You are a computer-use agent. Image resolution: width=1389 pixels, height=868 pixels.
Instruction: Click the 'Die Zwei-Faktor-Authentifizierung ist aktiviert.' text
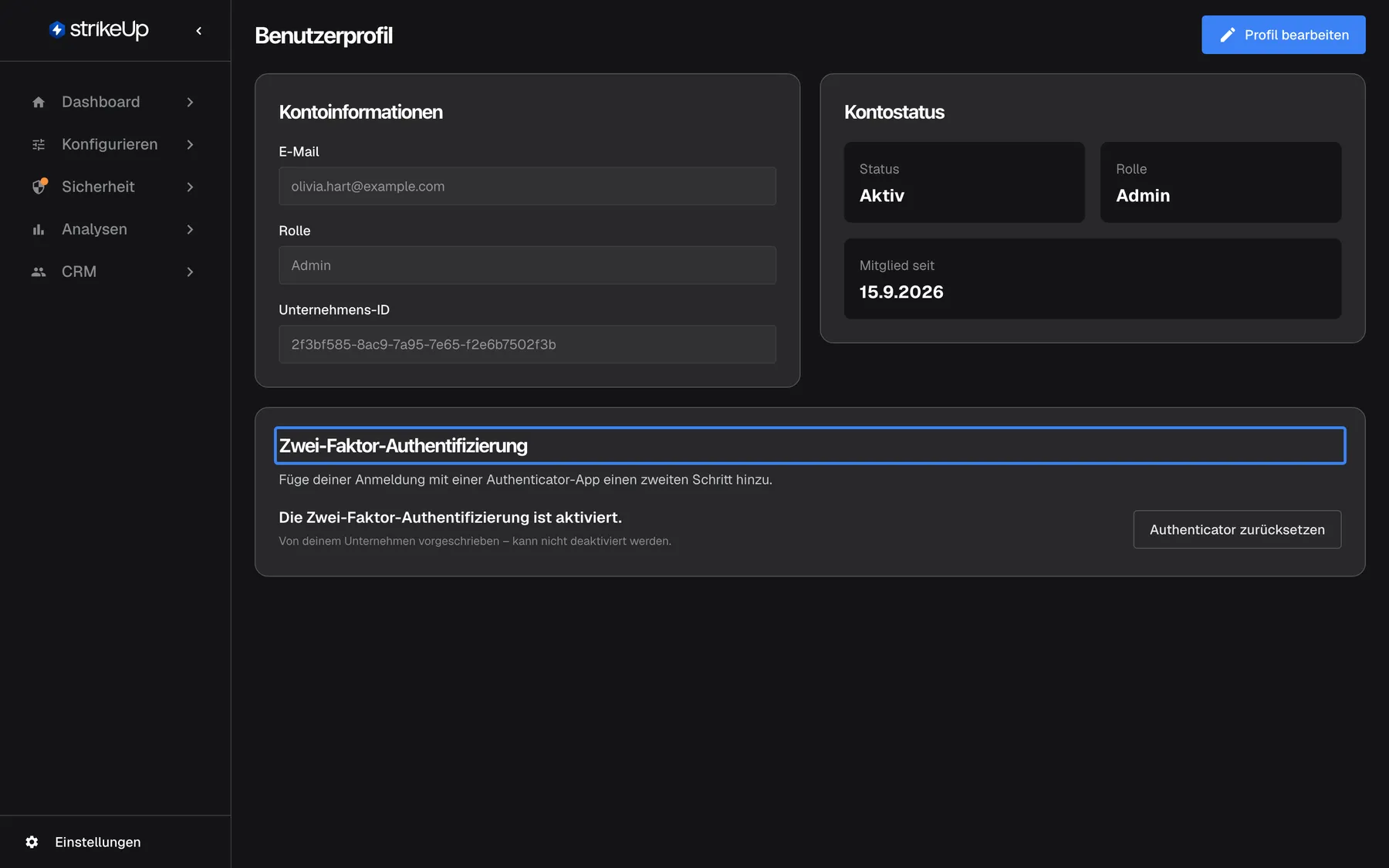point(450,518)
